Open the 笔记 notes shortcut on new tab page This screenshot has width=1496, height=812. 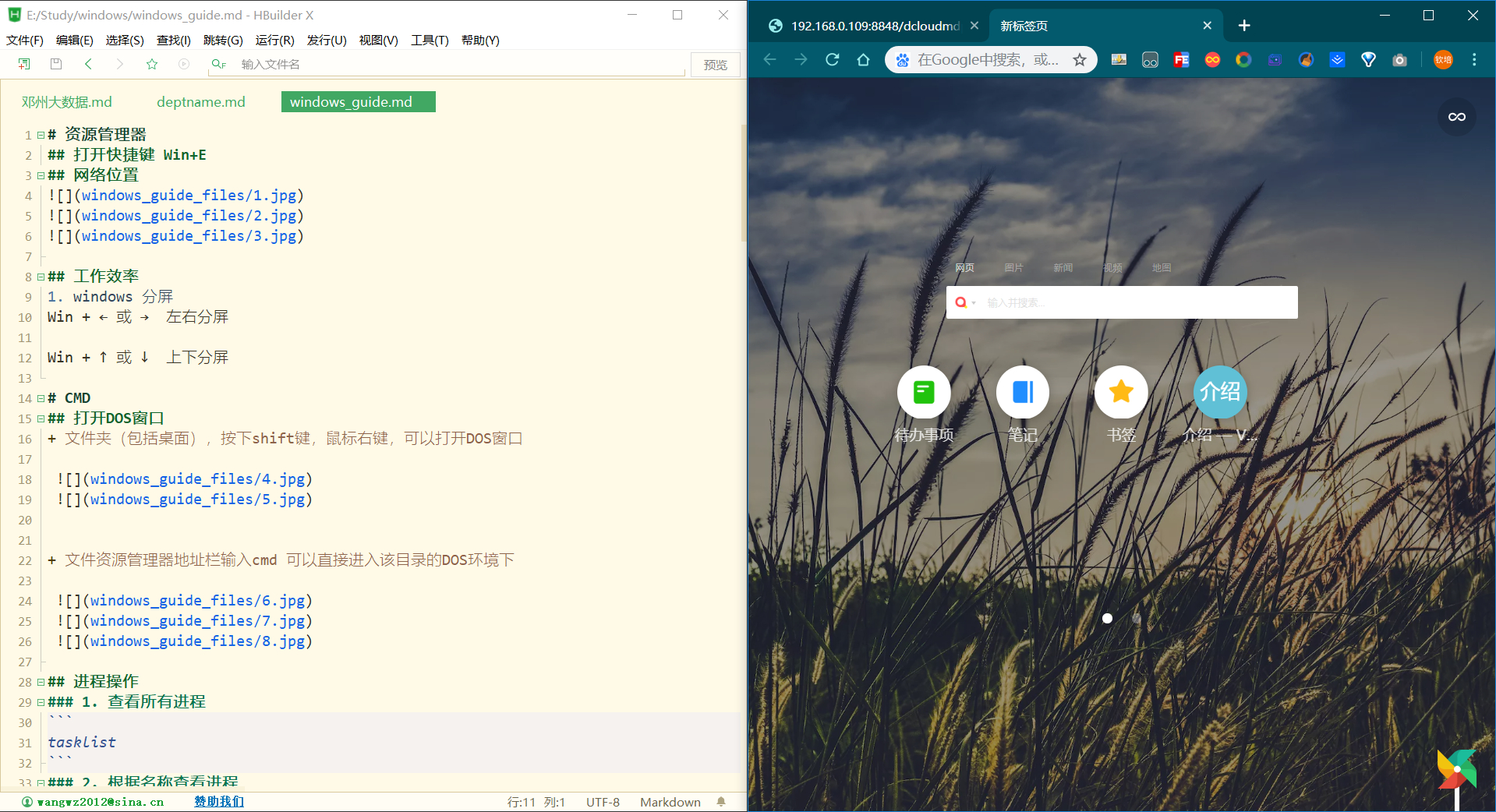coord(1022,392)
